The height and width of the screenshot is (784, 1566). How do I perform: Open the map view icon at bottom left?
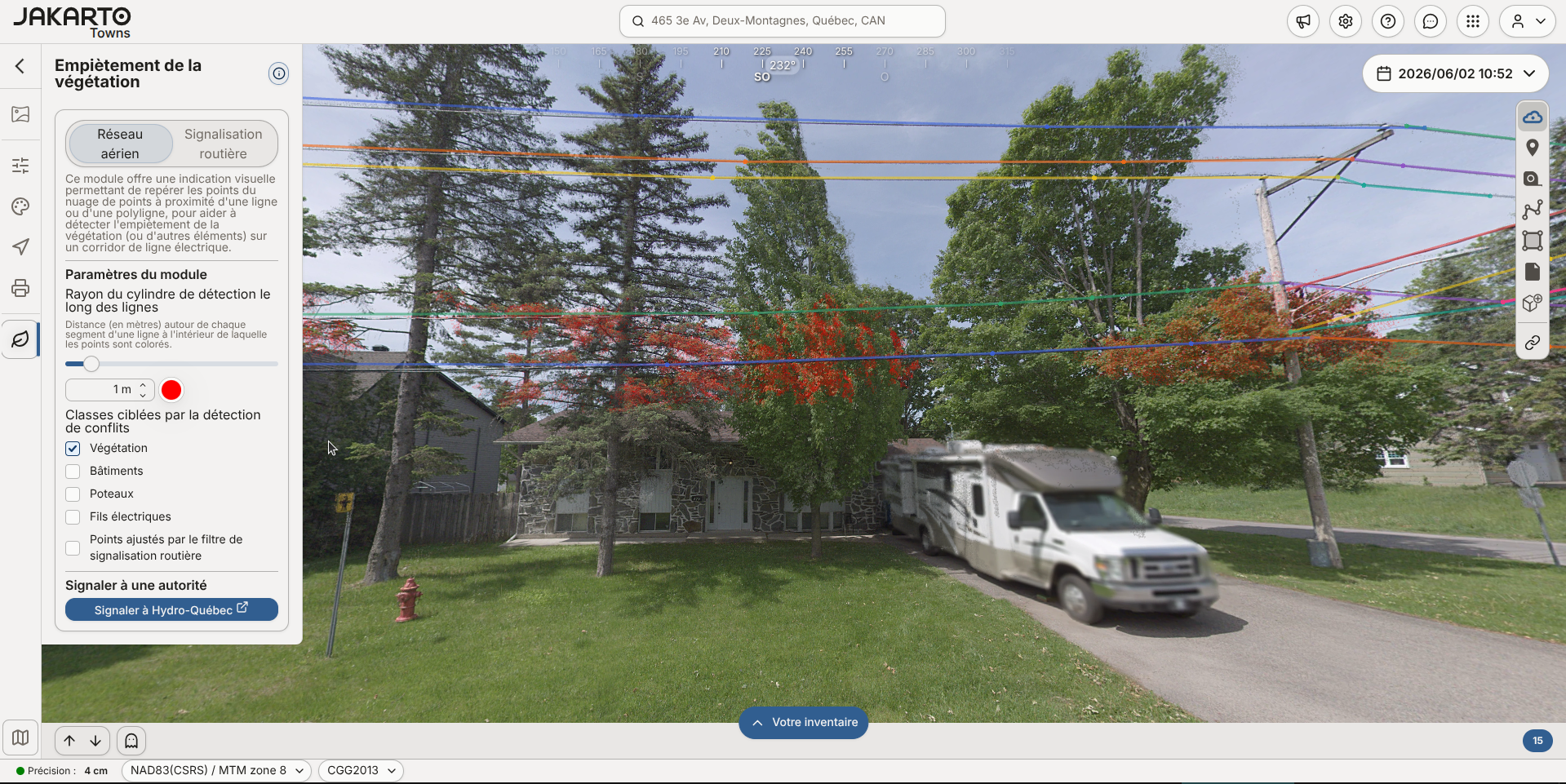pyautogui.click(x=20, y=738)
